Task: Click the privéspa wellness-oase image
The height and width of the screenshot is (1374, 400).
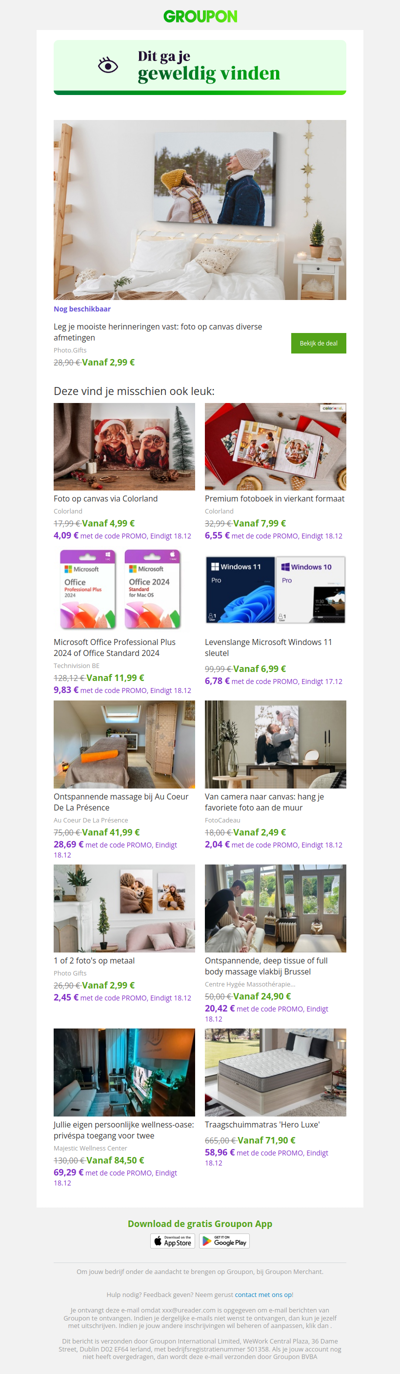Action: [x=124, y=1072]
